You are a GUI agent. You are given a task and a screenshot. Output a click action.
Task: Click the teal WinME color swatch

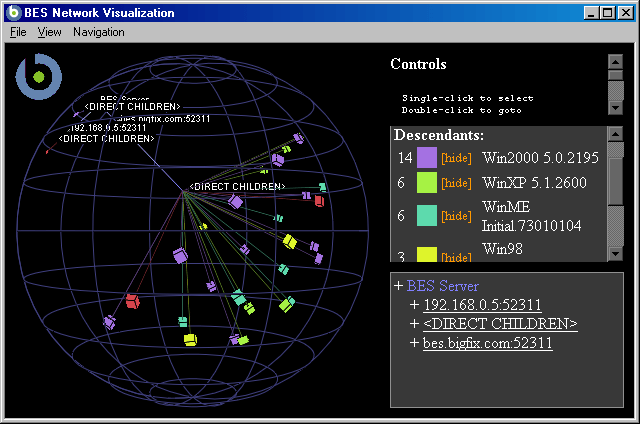427,215
